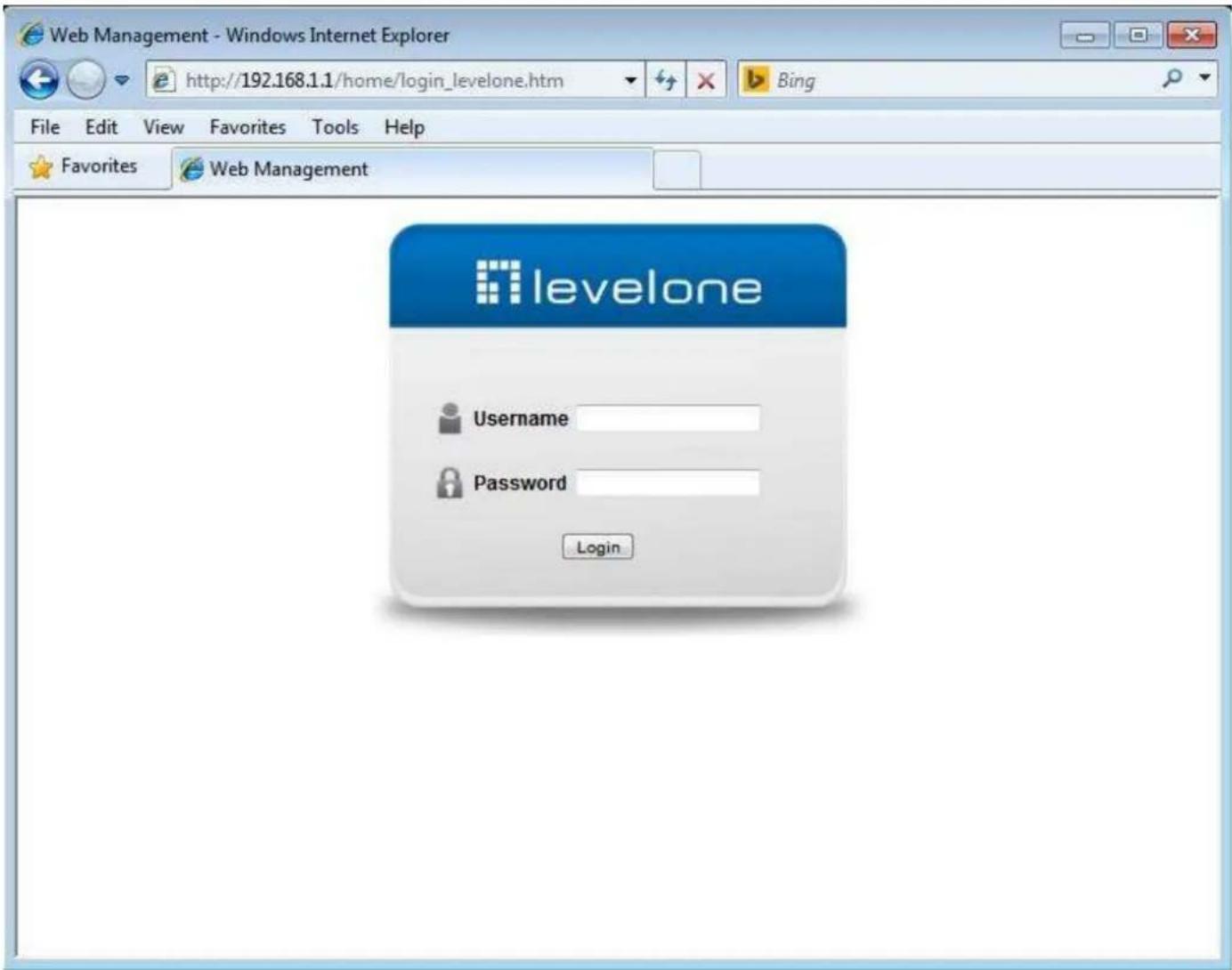Image resolution: width=1232 pixels, height=970 pixels.
Task: Open the File menu
Action: (x=45, y=127)
